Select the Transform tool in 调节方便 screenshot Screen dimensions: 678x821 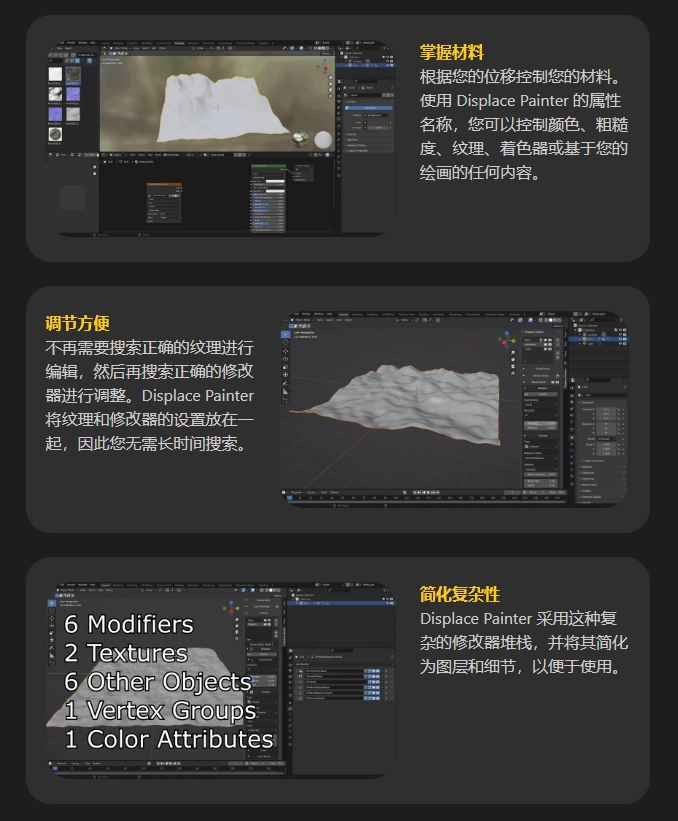[285, 374]
